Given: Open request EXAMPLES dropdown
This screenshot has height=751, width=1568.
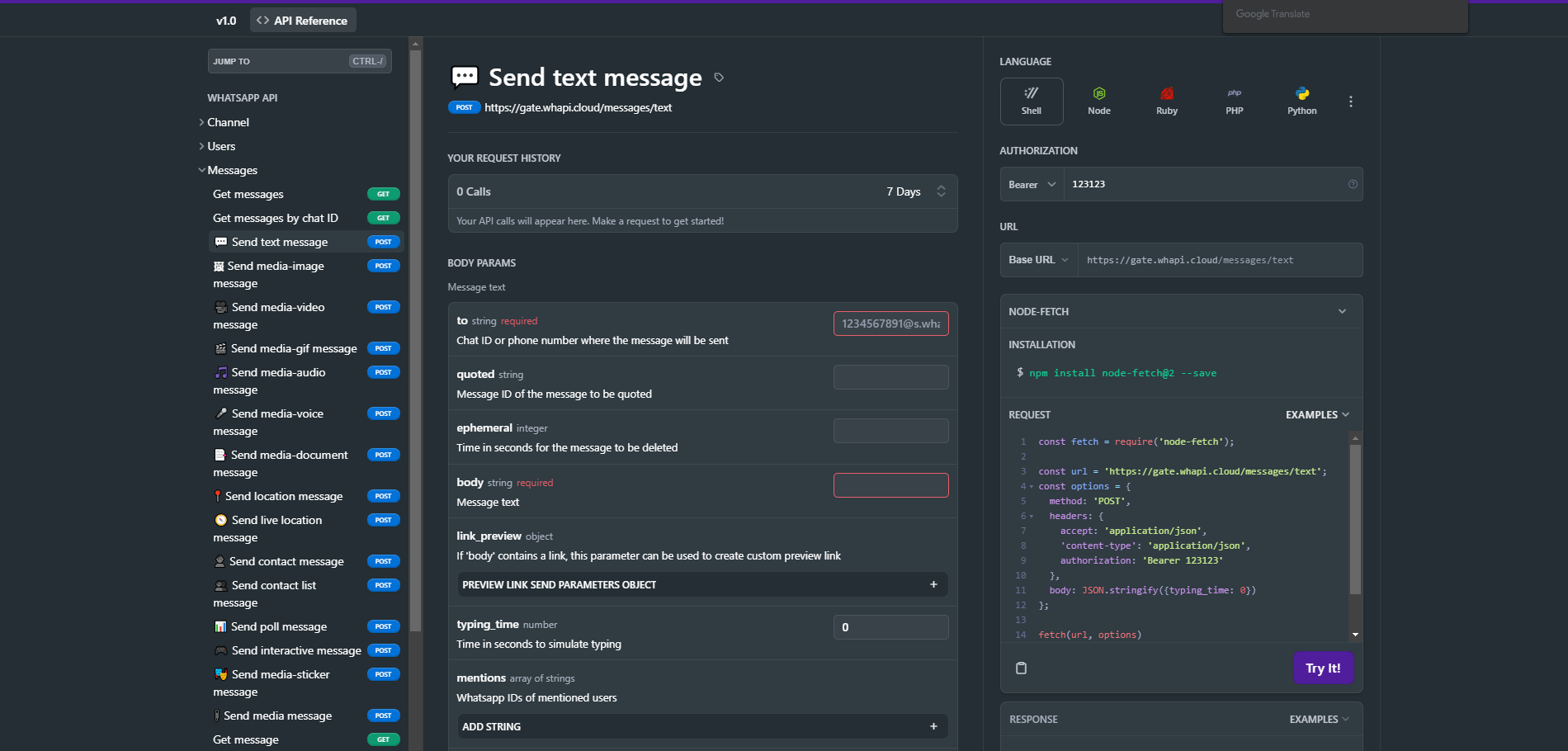Looking at the screenshot, I should coord(1317,414).
